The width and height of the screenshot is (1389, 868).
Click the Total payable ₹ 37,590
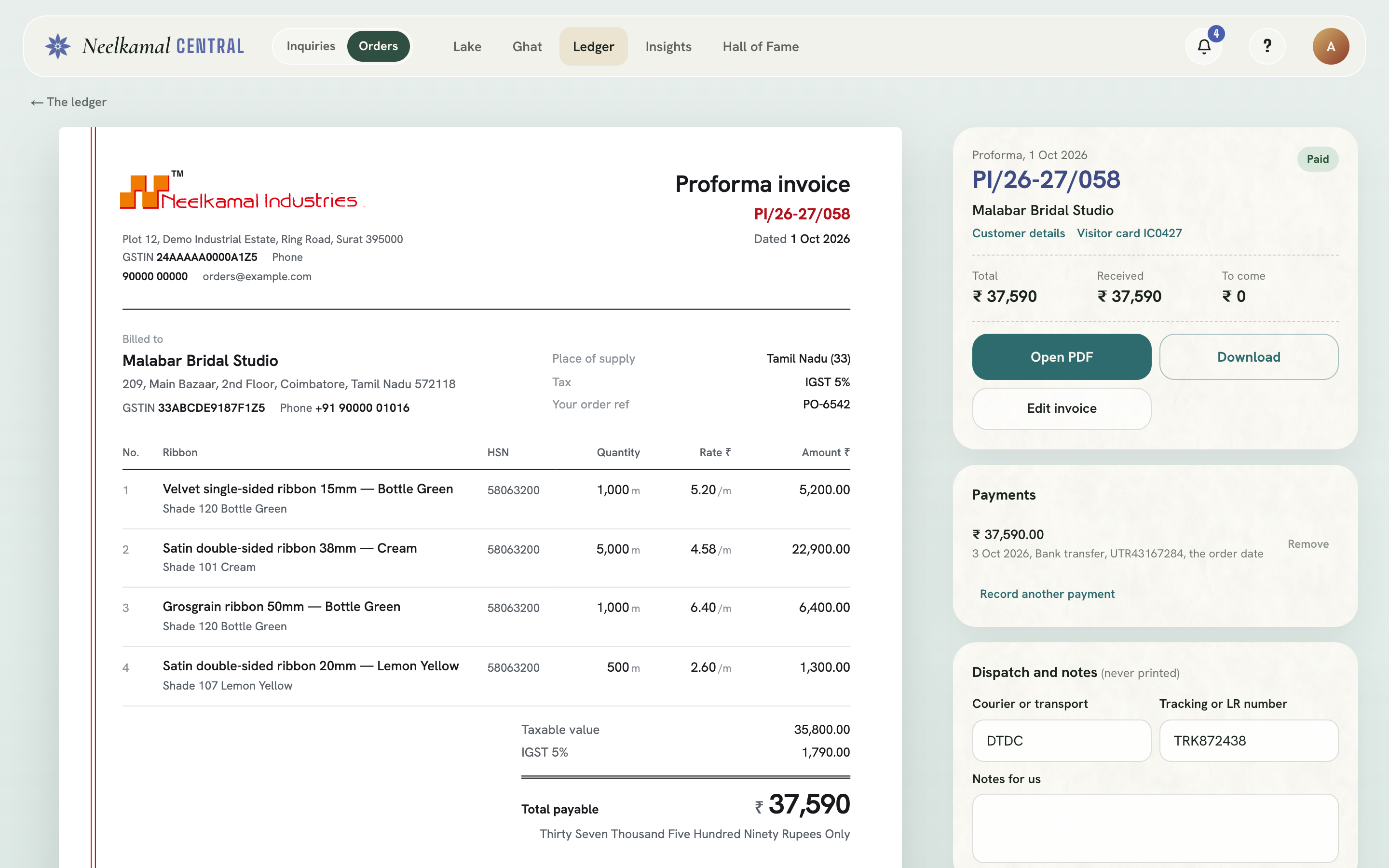click(802, 805)
